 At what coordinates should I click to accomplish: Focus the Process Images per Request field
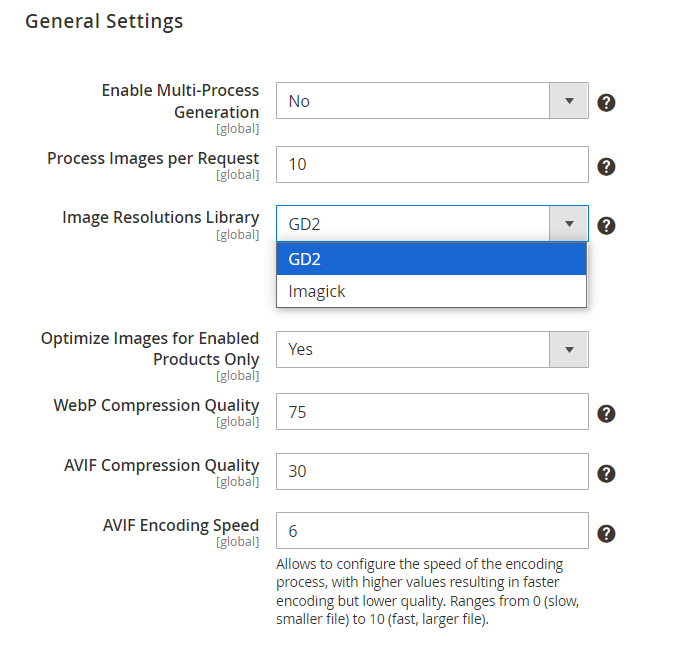pyautogui.click(x=432, y=165)
